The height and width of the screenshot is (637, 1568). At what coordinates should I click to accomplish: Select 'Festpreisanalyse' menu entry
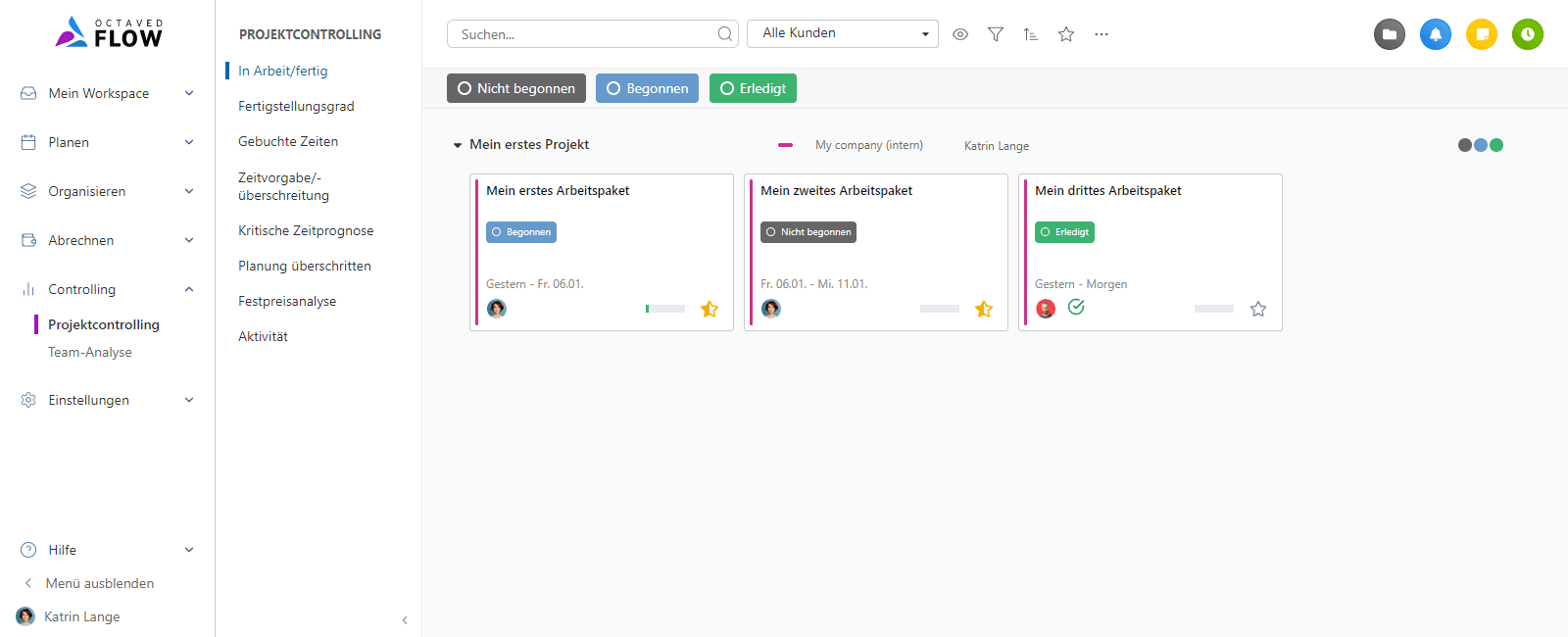tap(287, 301)
